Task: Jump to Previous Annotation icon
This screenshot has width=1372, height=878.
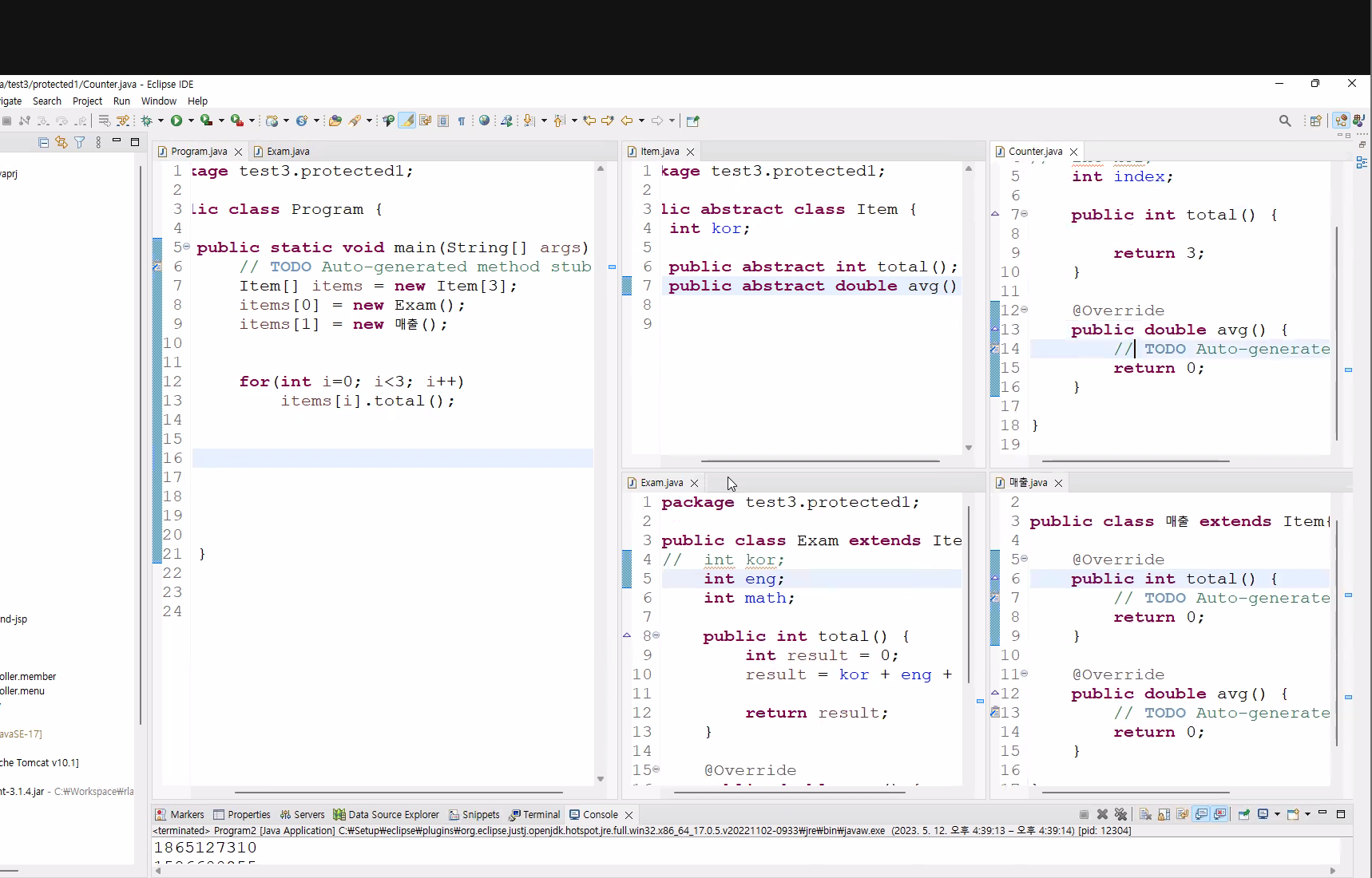Action: point(559,121)
